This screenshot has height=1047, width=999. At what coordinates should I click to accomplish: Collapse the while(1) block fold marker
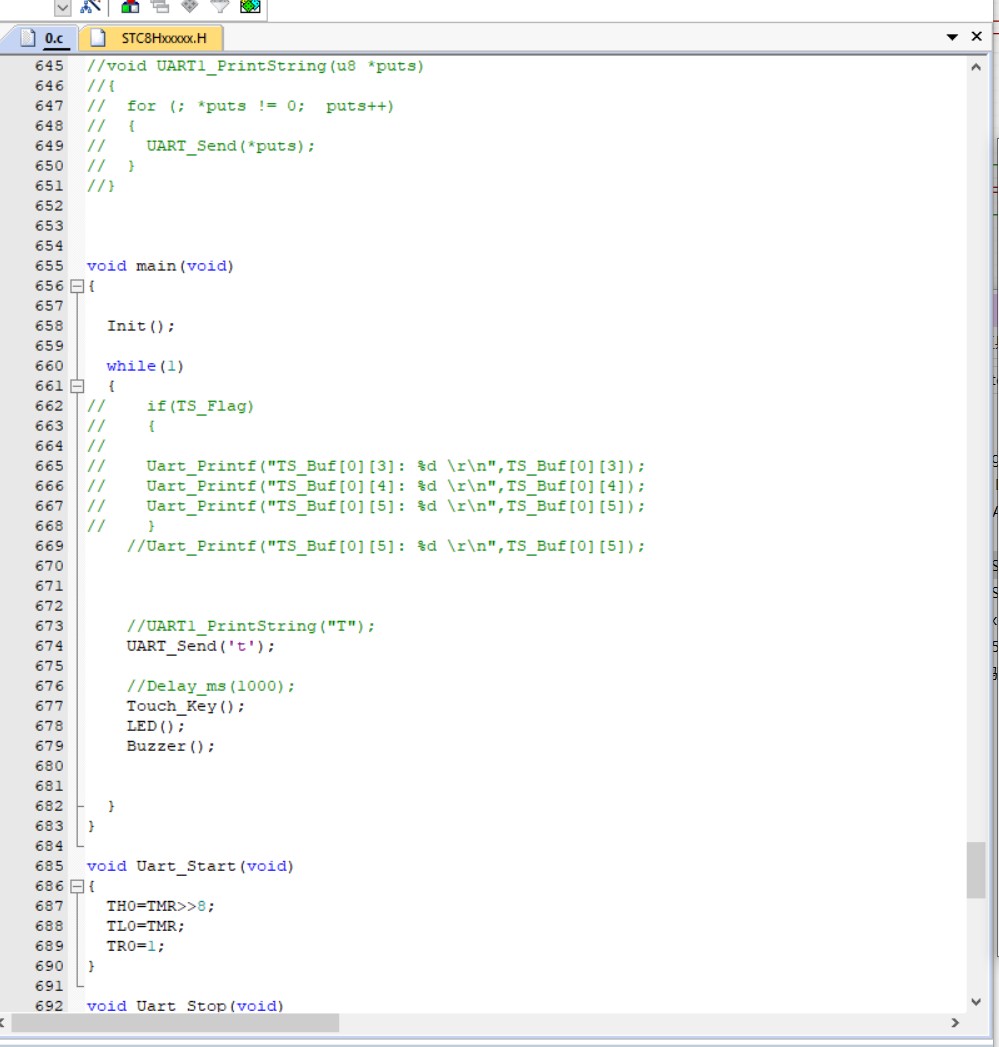(x=77, y=386)
